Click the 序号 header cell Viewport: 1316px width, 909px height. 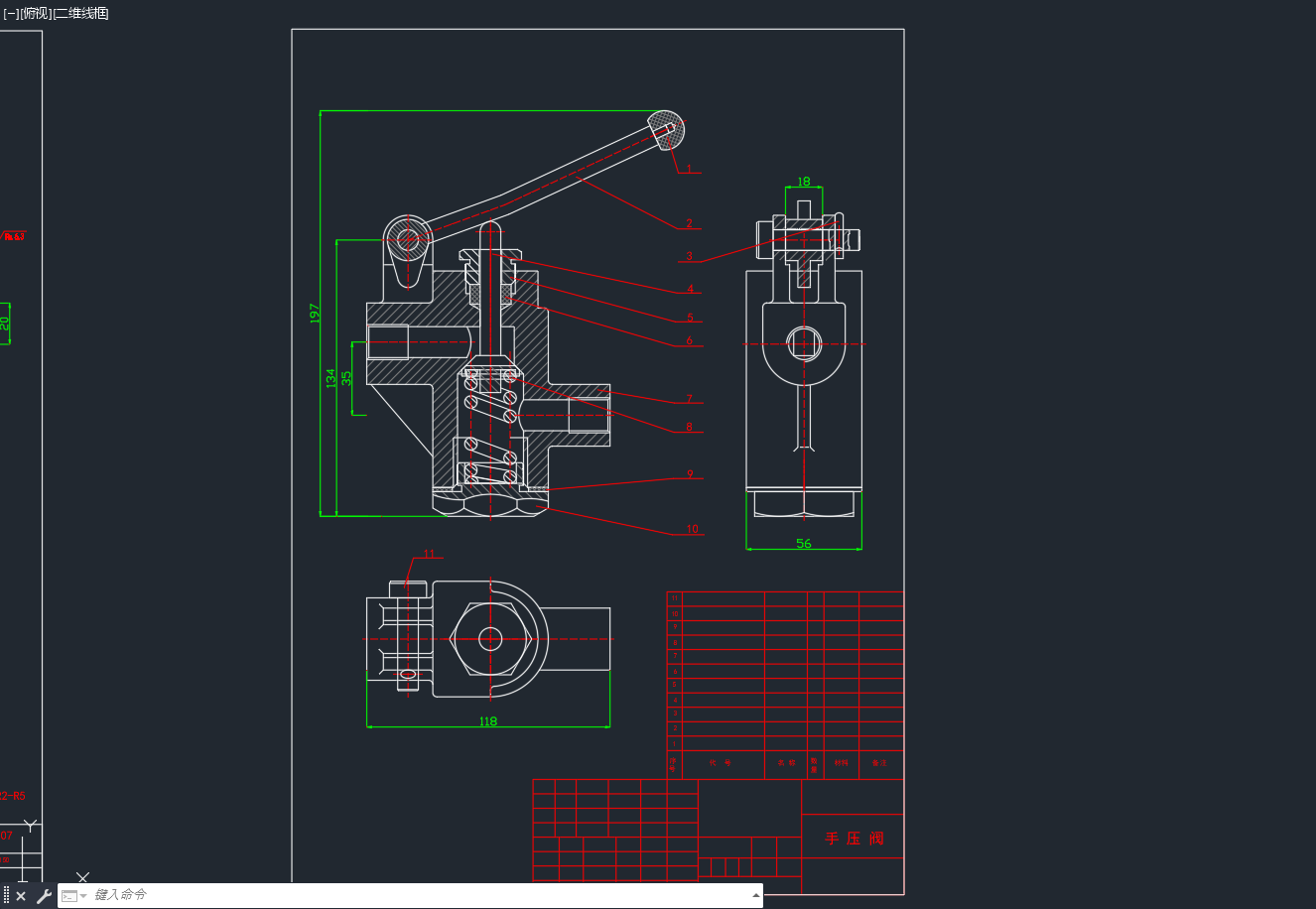674,764
